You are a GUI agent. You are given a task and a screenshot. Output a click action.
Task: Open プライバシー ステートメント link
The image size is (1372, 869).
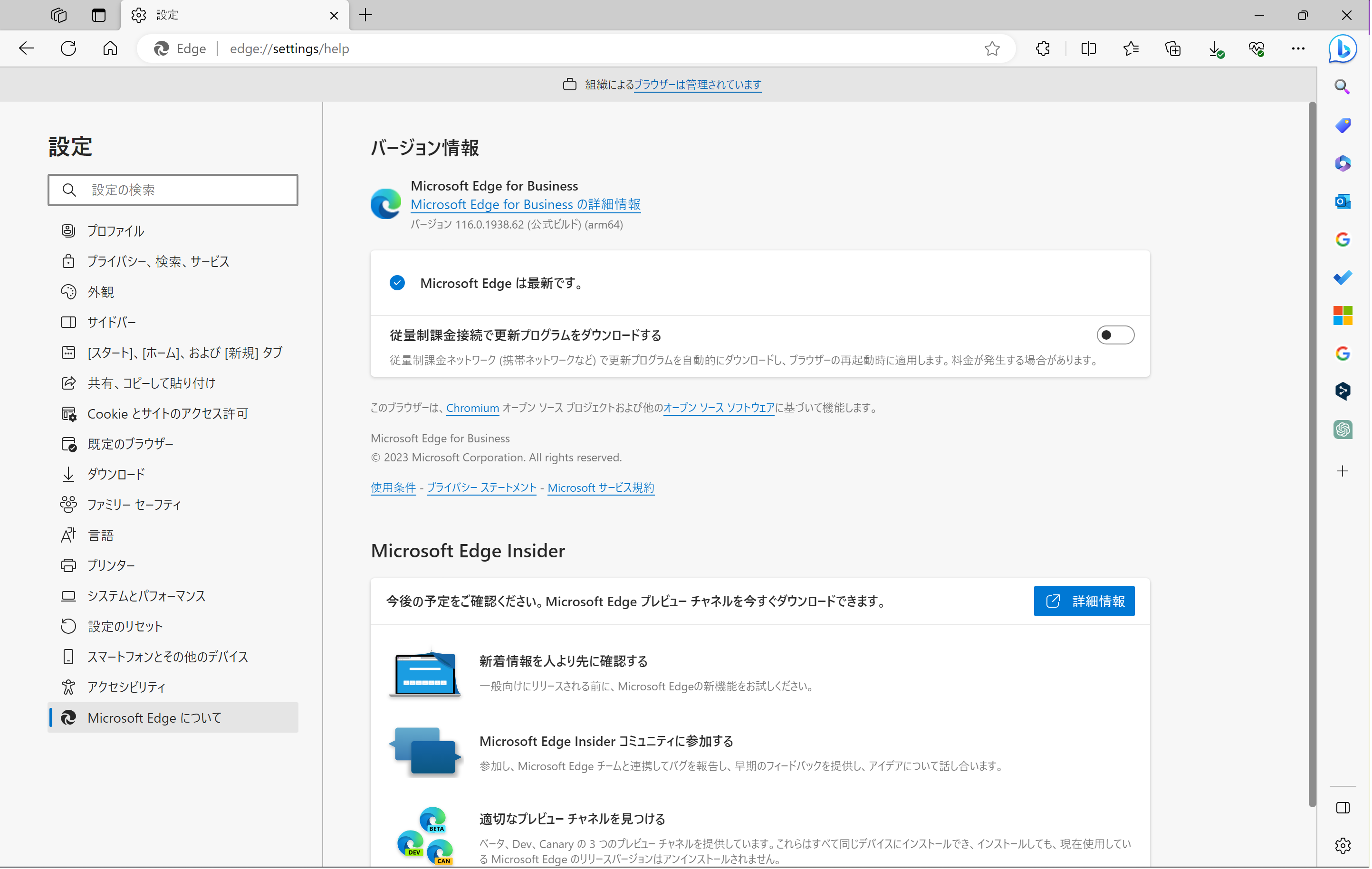(x=481, y=487)
